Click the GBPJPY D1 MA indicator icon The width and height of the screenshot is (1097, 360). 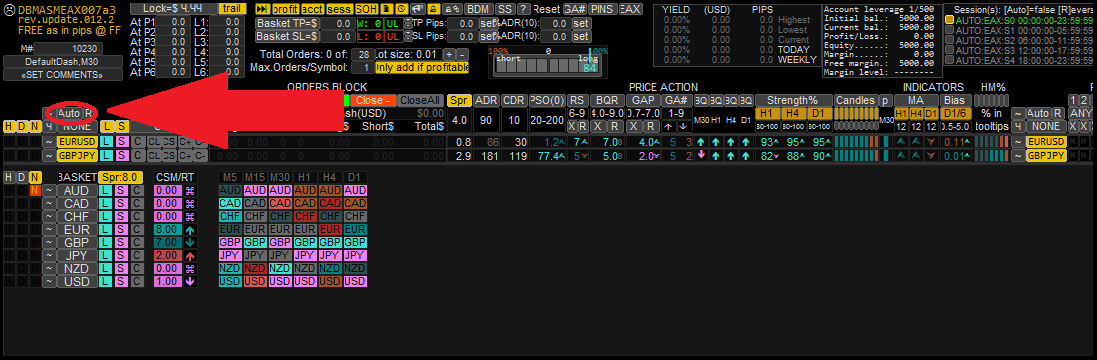click(930, 155)
